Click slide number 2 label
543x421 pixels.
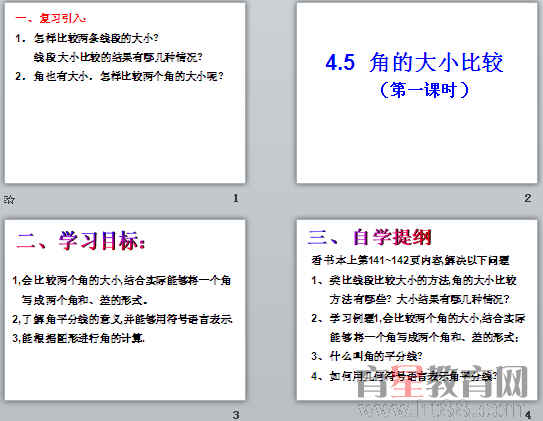pos(527,198)
